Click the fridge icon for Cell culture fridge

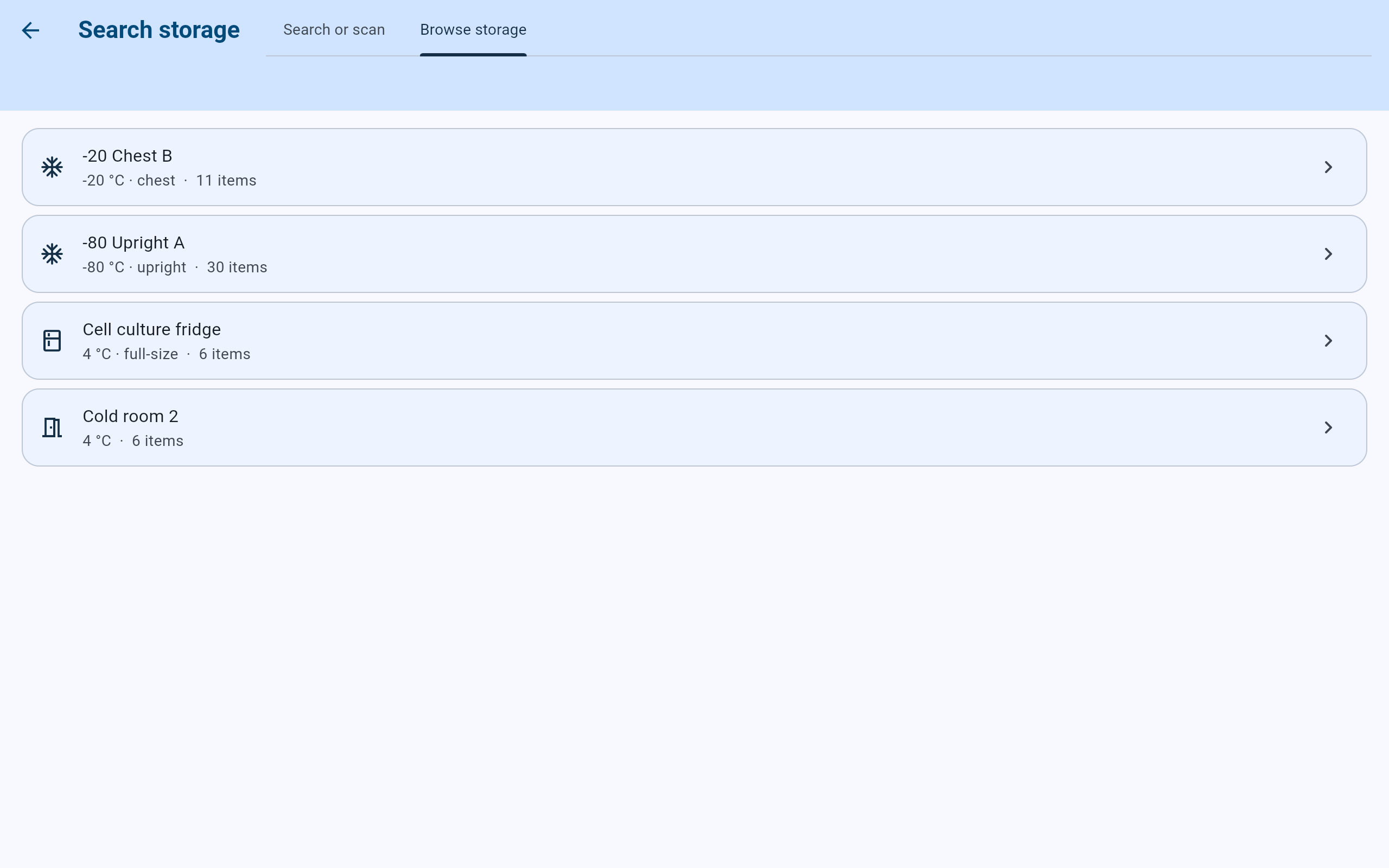[52, 341]
